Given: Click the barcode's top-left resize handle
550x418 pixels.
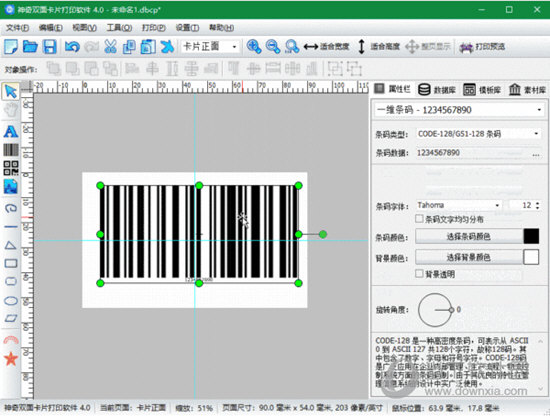Looking at the screenshot, I should 100,186.
